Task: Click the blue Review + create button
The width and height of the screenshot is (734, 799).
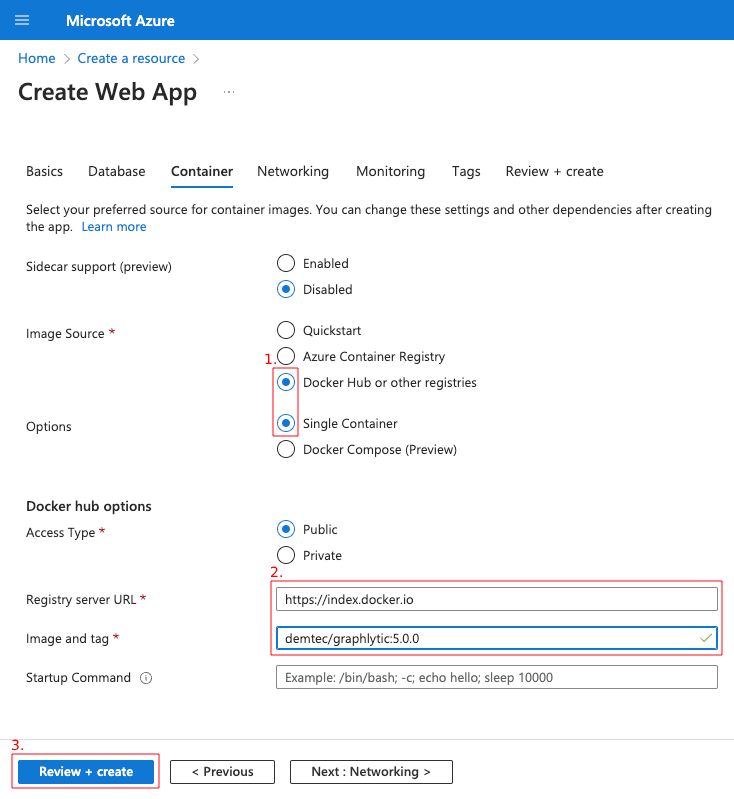Action: 86,771
